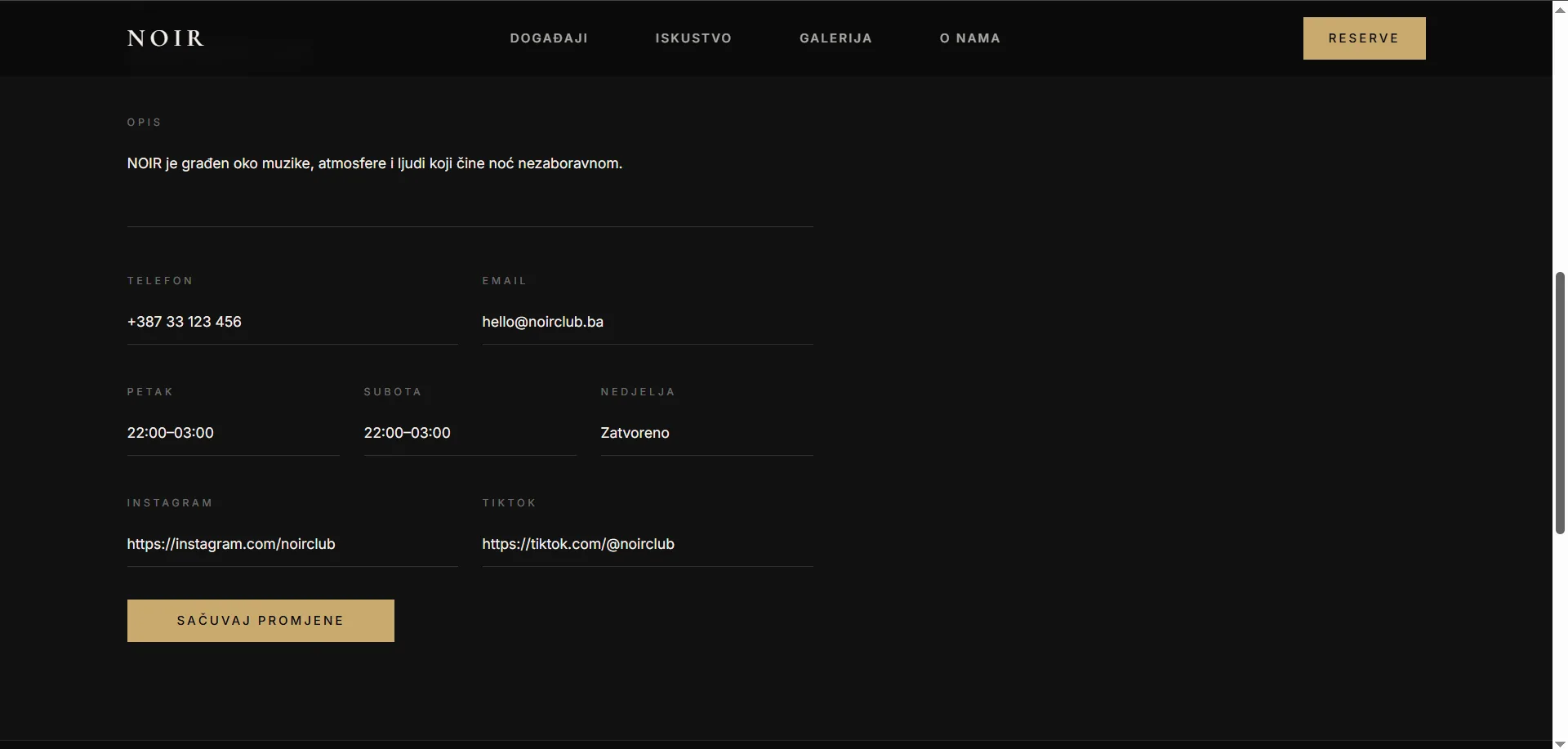
Task: Edit the Petak opening hours field
Action: tap(233, 433)
